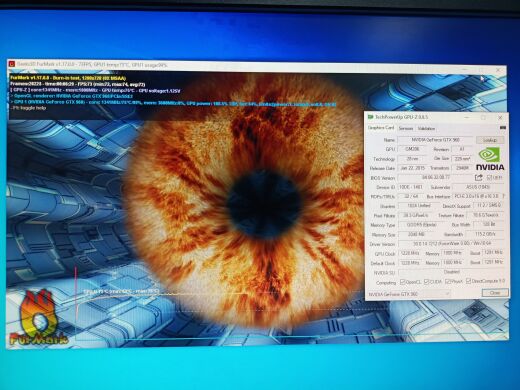Switch to the Validation tab
Screen dimensions: 520x390
pyautogui.click(x=426, y=128)
